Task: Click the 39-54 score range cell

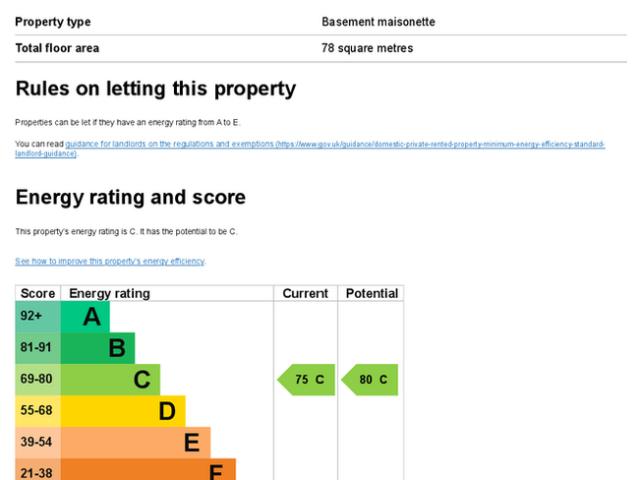Action: coord(38,443)
